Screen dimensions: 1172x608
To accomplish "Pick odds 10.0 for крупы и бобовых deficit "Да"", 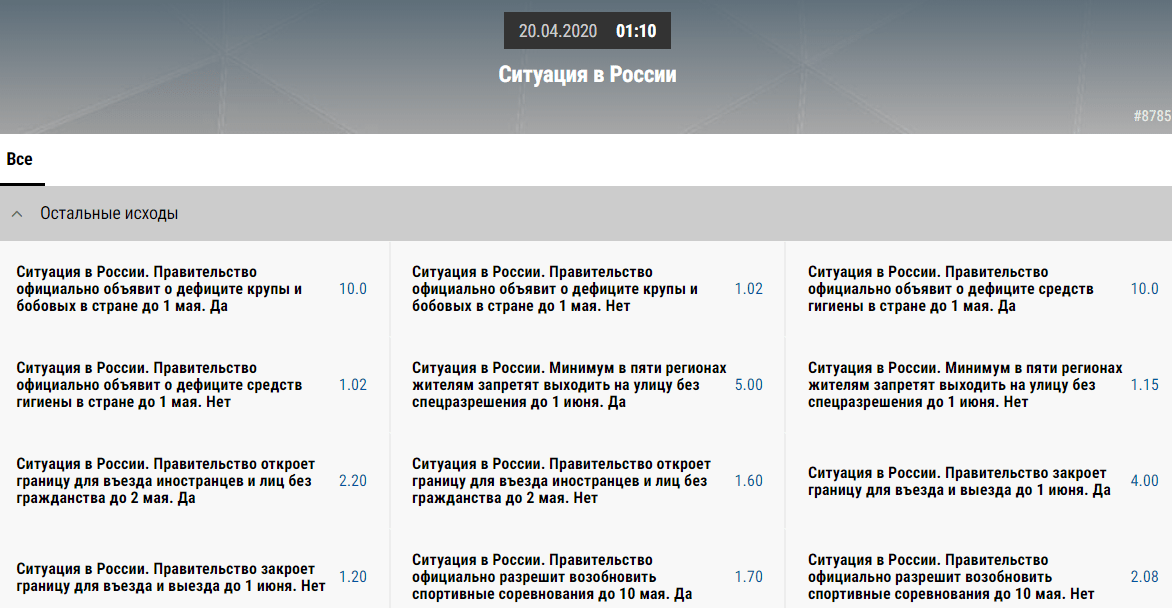I will coord(353,289).
